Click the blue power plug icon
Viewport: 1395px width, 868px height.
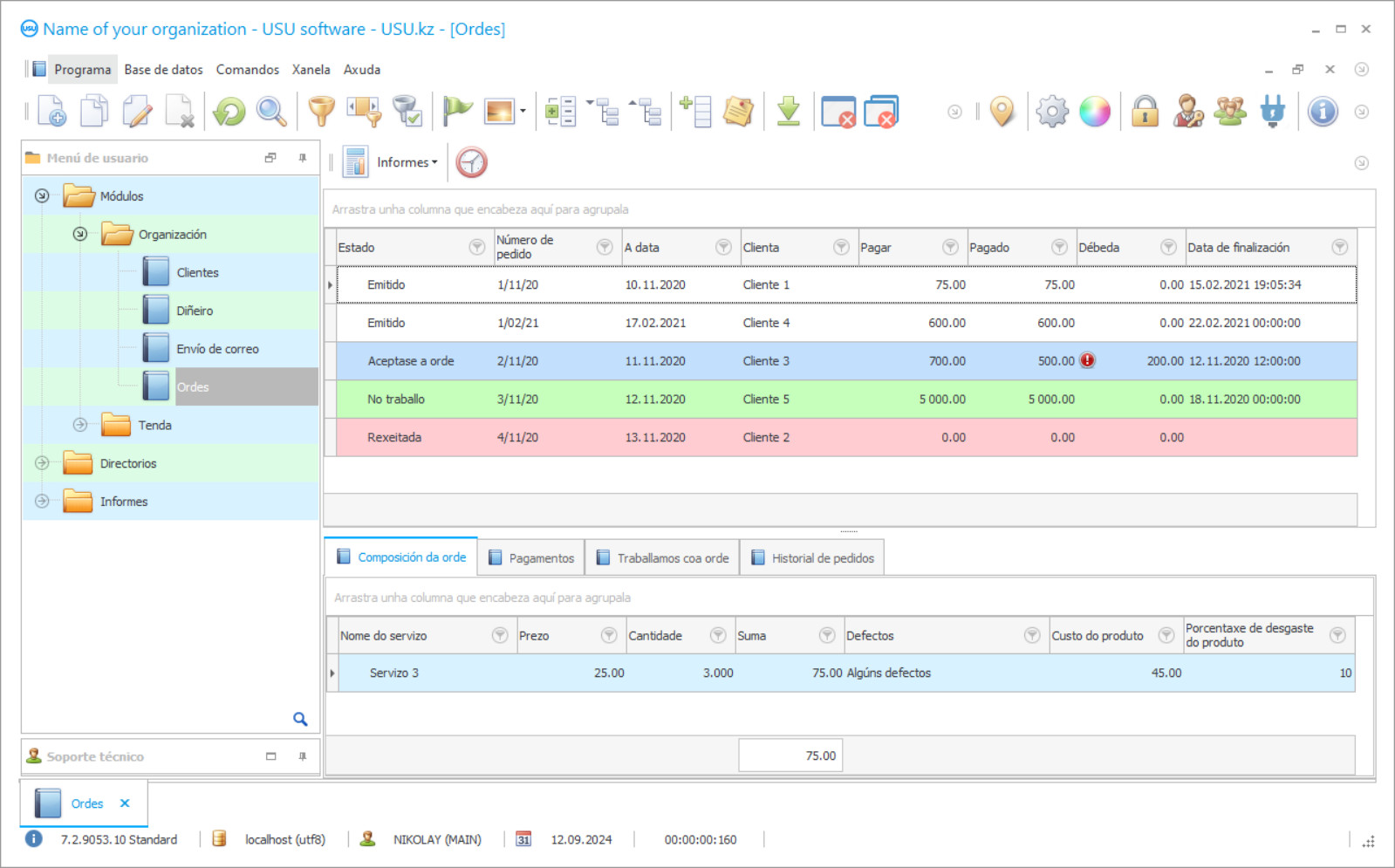[x=1273, y=112]
